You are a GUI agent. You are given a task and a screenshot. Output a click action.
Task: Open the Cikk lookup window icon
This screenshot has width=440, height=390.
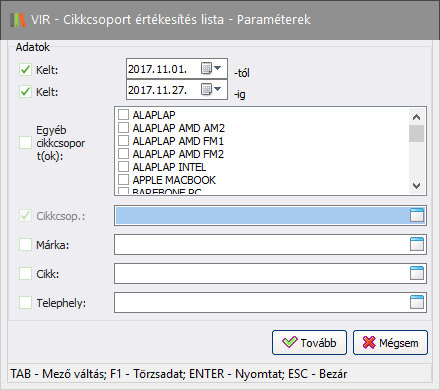click(417, 273)
